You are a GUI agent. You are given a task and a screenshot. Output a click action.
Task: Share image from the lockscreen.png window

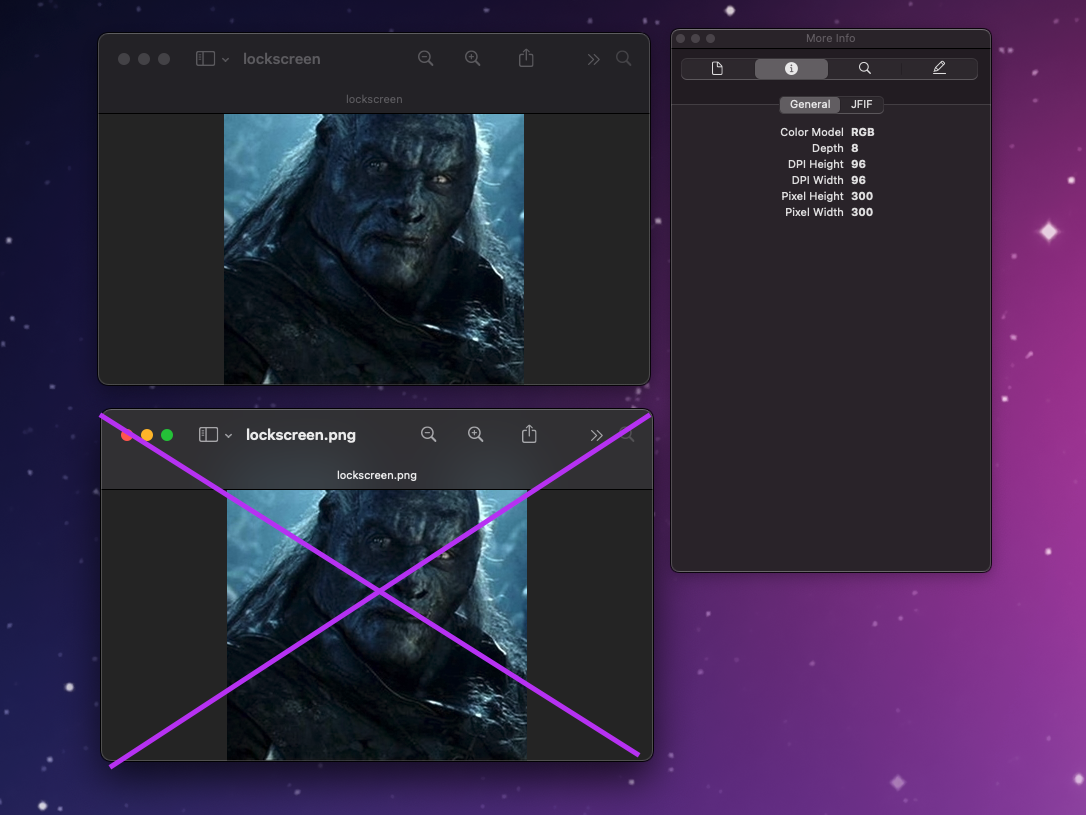coord(529,434)
